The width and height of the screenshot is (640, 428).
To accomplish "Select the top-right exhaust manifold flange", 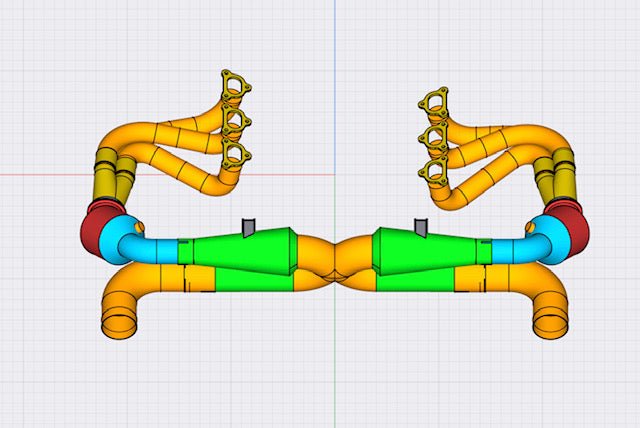I will (433, 102).
